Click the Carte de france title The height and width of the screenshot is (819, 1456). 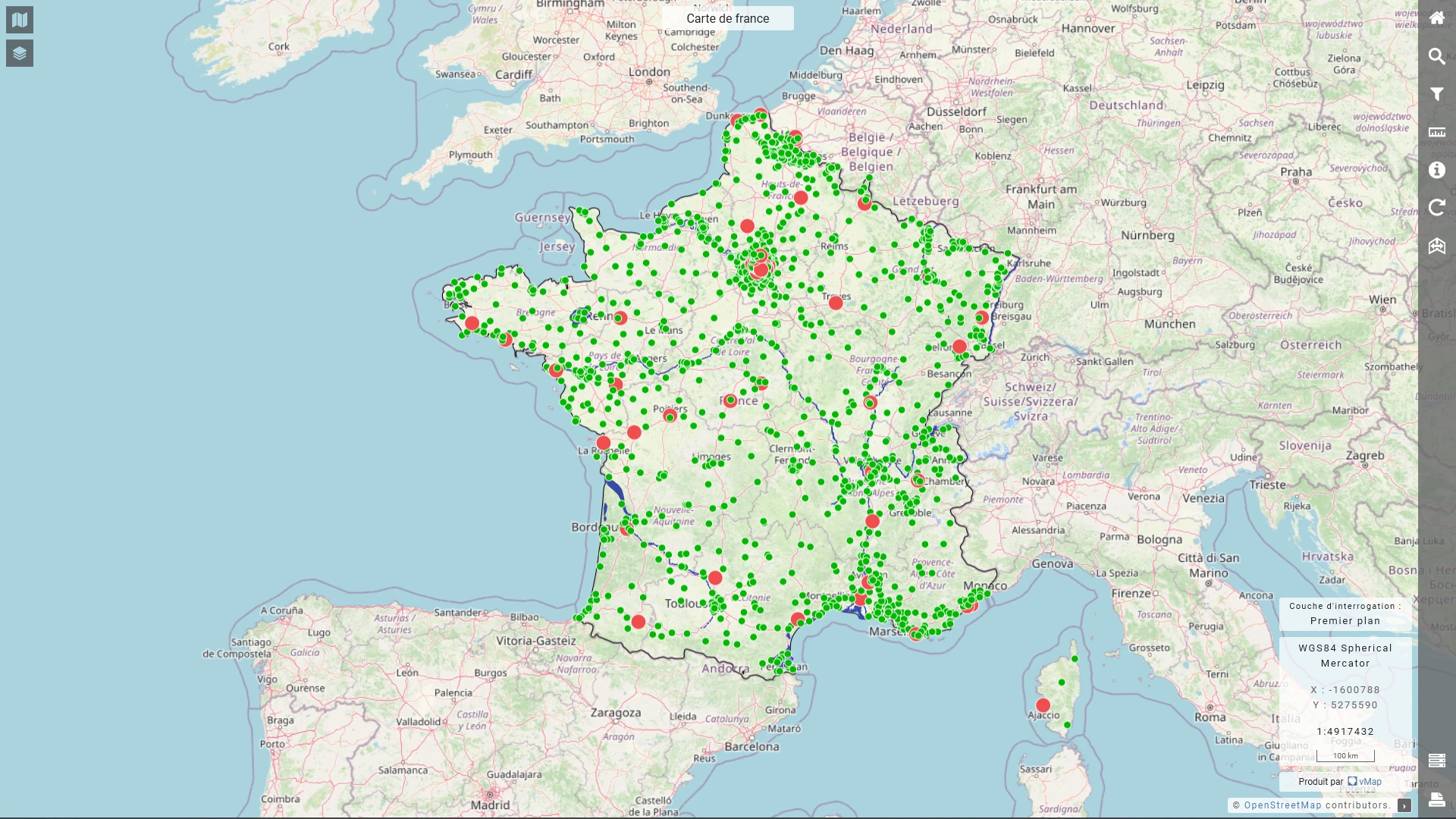727,18
